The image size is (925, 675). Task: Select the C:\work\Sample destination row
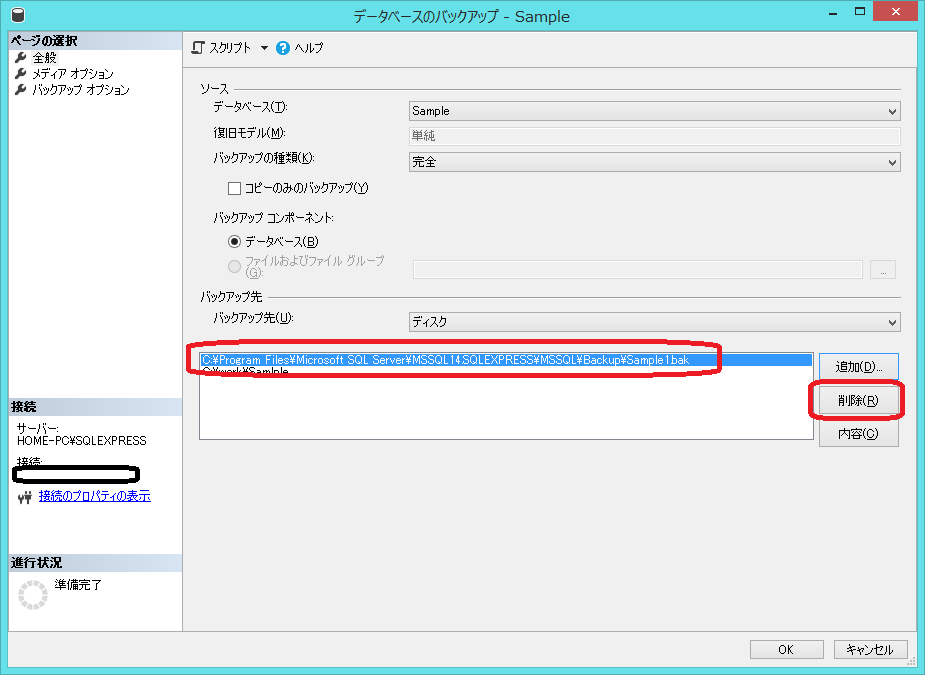(506, 371)
